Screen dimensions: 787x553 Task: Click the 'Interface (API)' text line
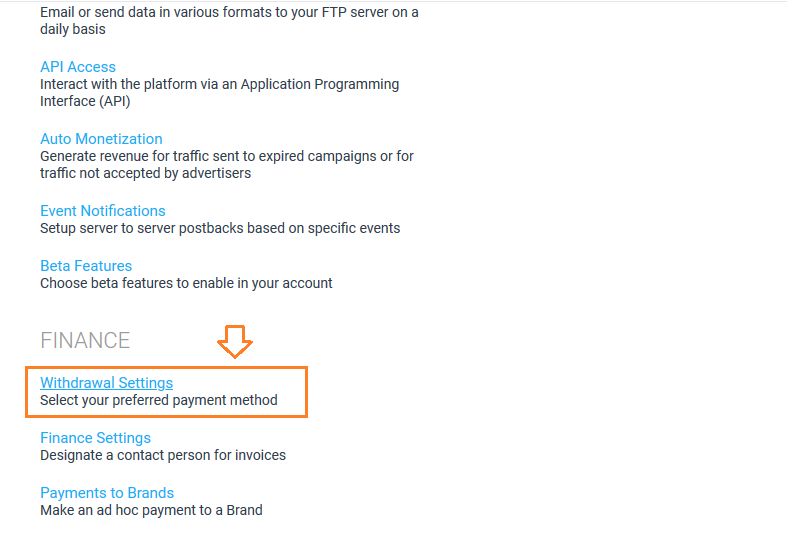(85, 101)
